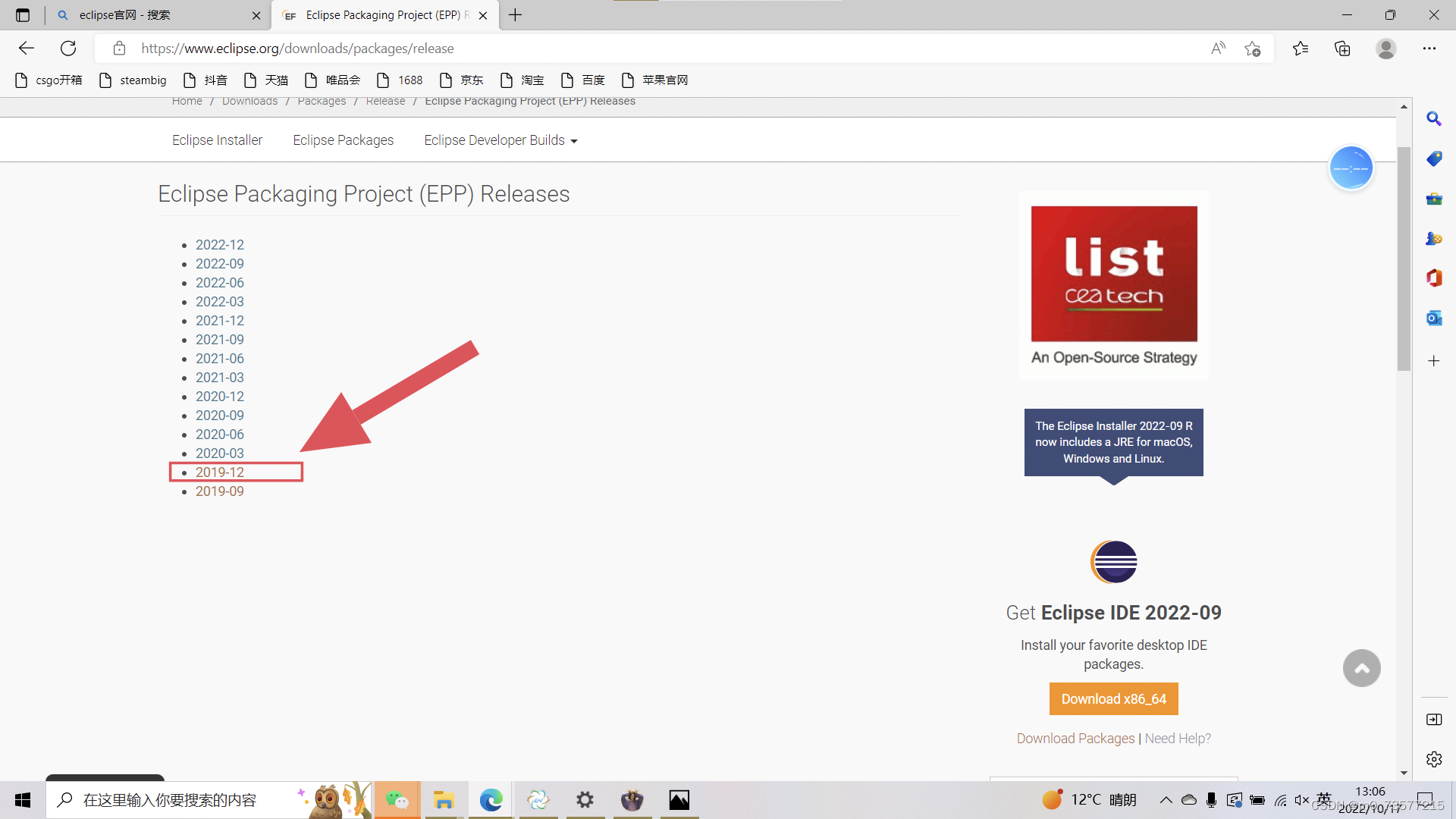Open WeChat from the taskbar
Image resolution: width=1456 pixels, height=819 pixels.
point(397,800)
